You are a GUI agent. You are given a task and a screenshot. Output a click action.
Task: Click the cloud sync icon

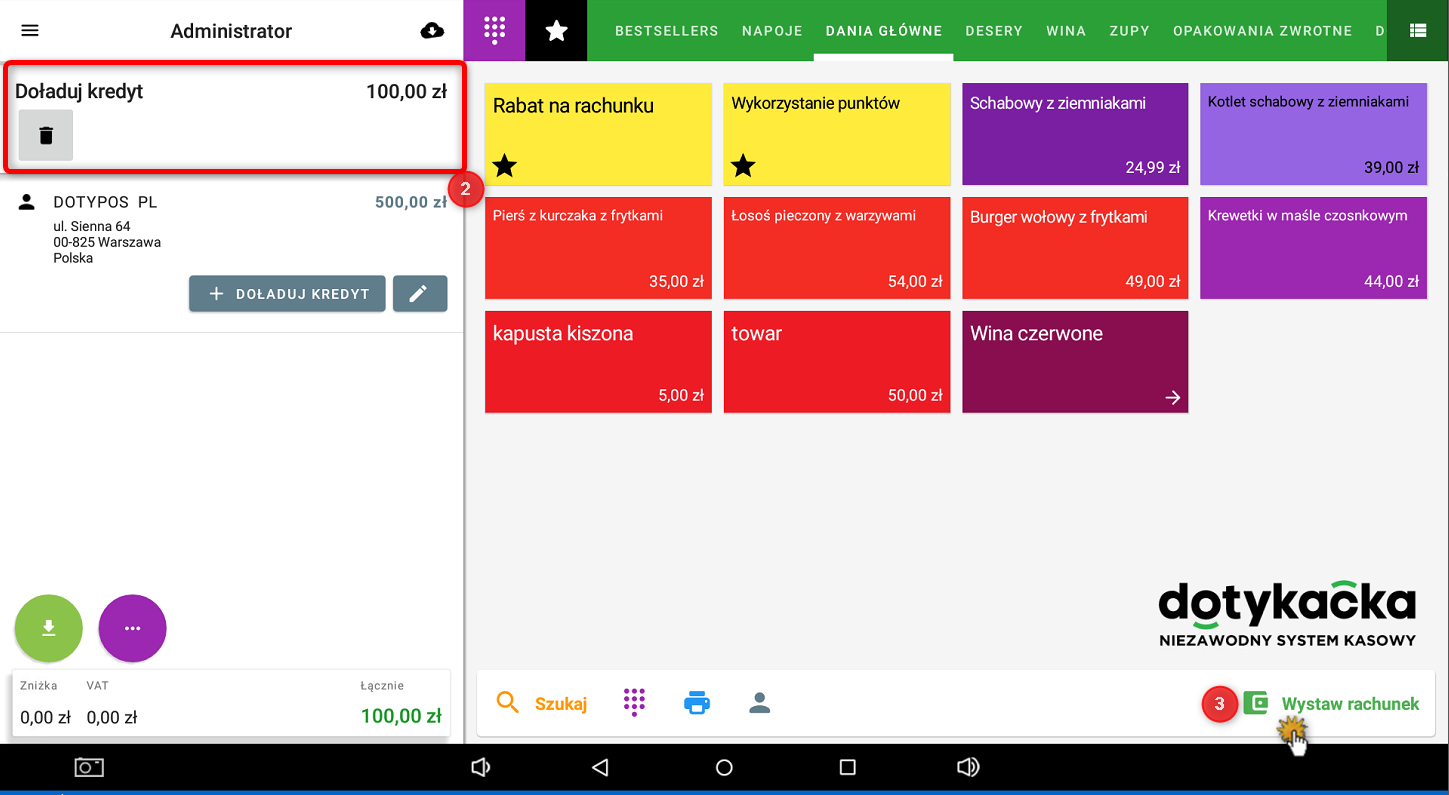click(432, 30)
